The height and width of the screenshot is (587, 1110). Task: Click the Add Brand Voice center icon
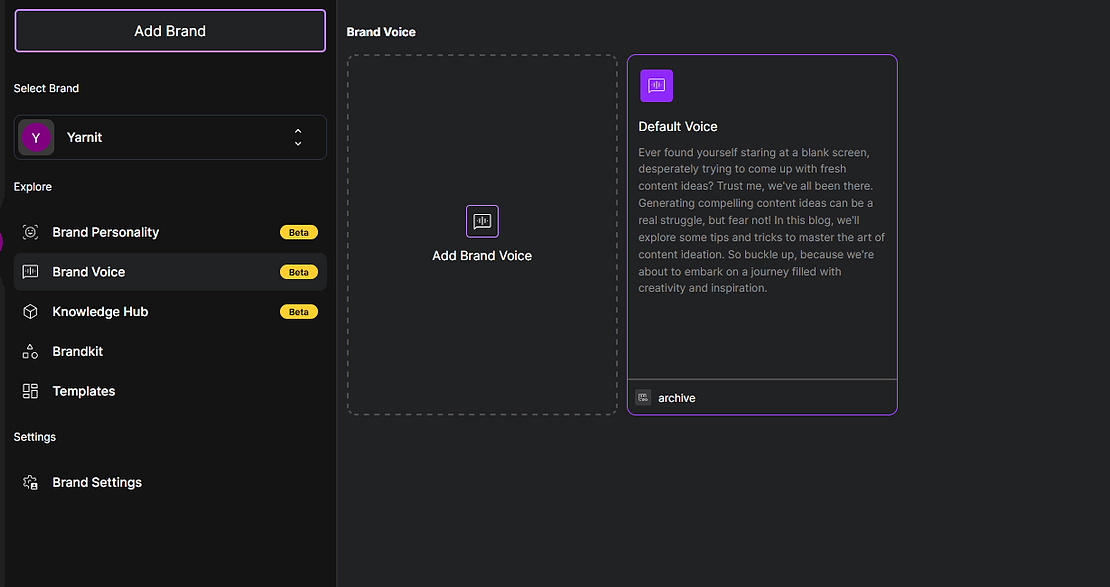pyautogui.click(x=482, y=221)
